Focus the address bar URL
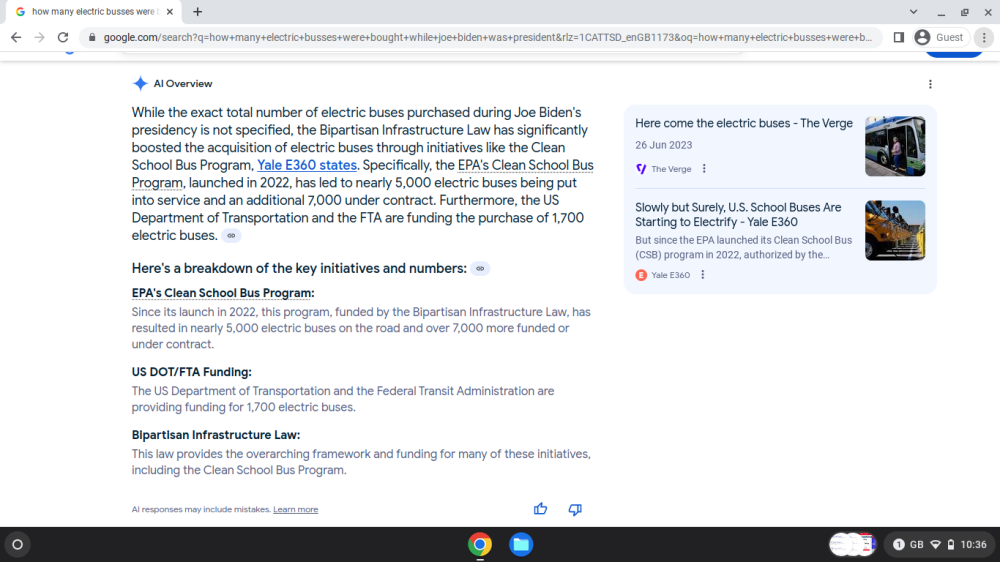This screenshot has width=1000, height=562. (487, 38)
